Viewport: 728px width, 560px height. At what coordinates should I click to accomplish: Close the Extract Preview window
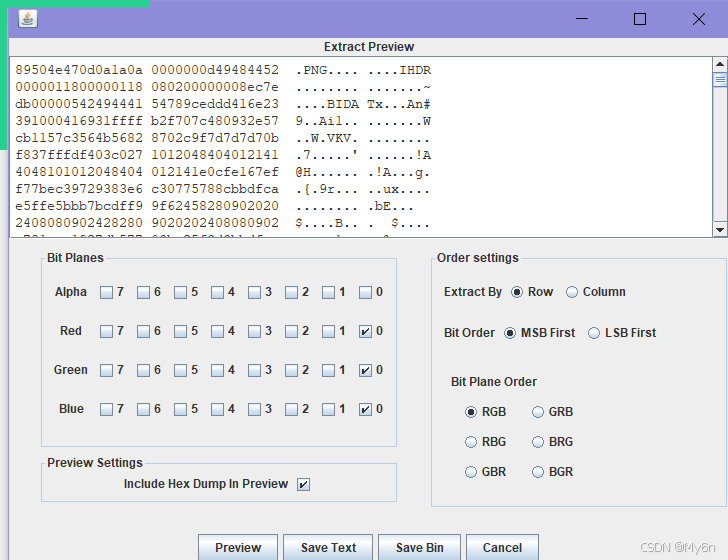coord(699,19)
